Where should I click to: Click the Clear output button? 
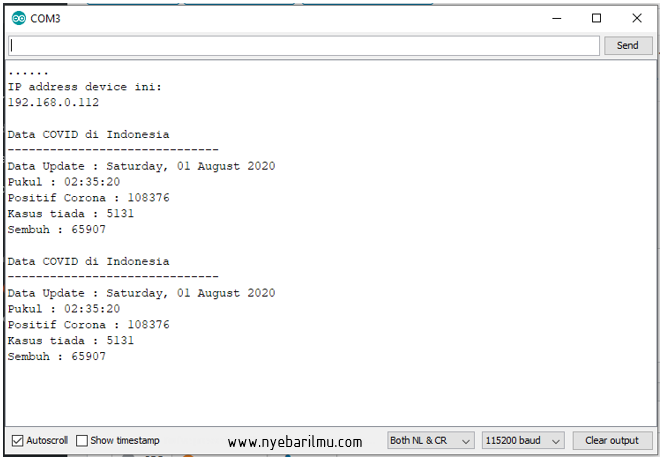tap(612, 441)
